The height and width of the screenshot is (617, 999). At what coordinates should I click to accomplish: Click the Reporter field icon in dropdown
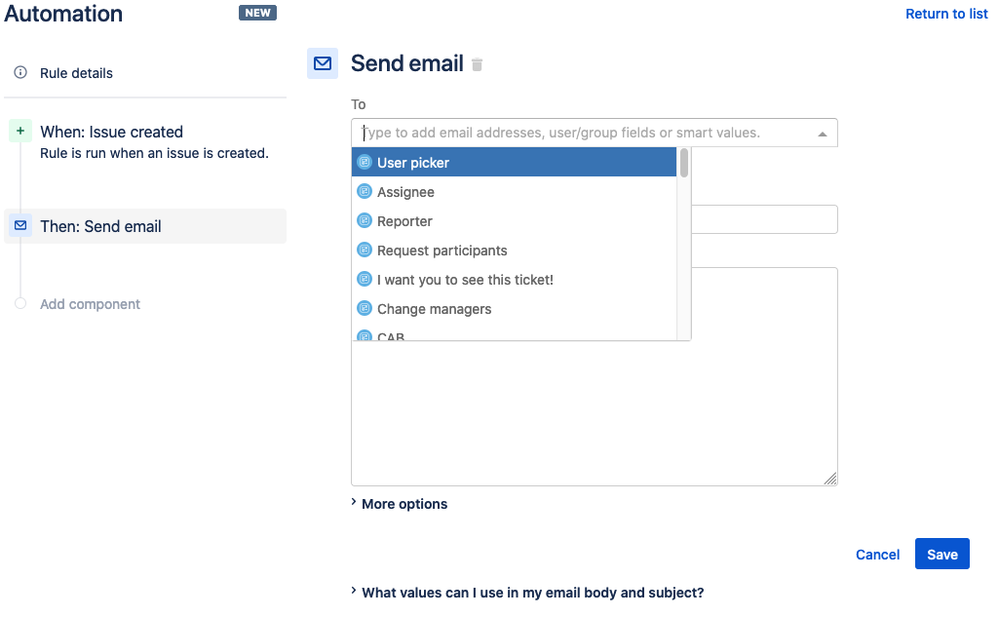pos(364,221)
